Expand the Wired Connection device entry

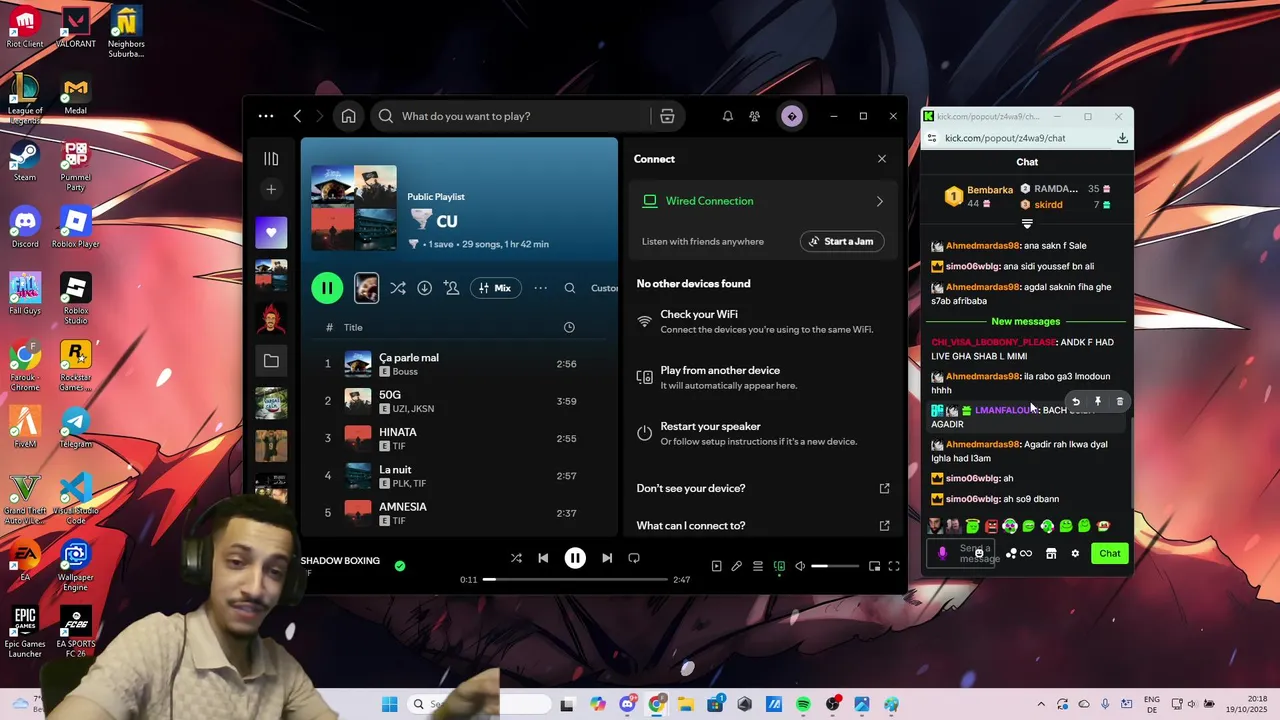pyautogui.click(x=763, y=201)
